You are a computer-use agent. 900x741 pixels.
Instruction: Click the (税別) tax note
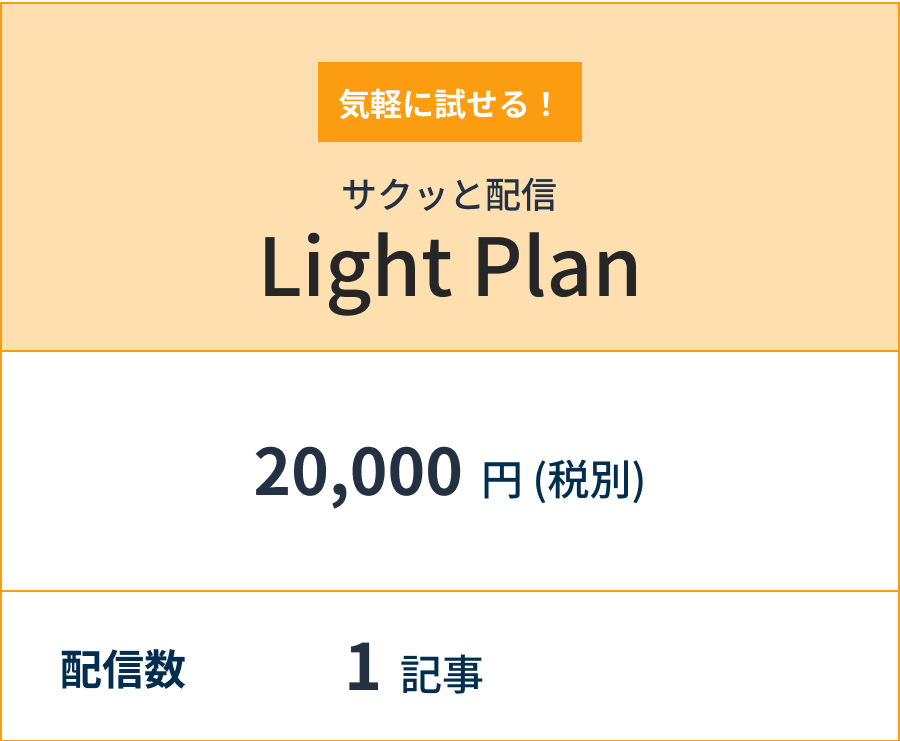[x=589, y=481]
